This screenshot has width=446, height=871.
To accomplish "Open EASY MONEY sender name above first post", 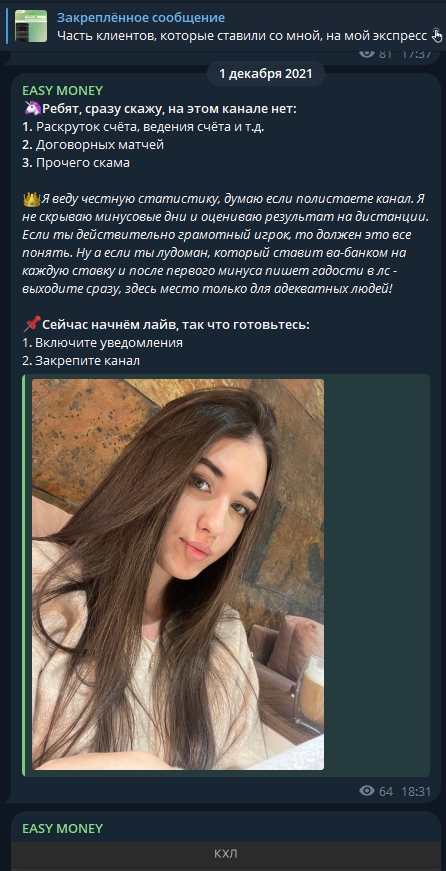I will (63, 91).
